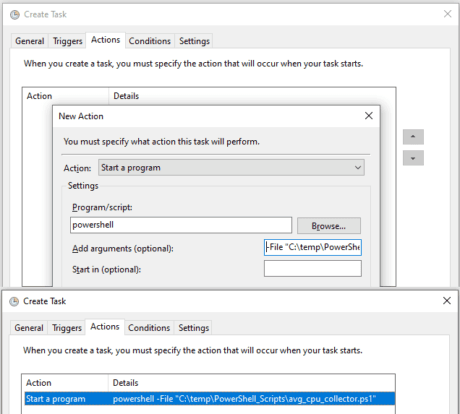
Task: Click the chevron arrow of the Action combo box
Action: tap(358, 167)
